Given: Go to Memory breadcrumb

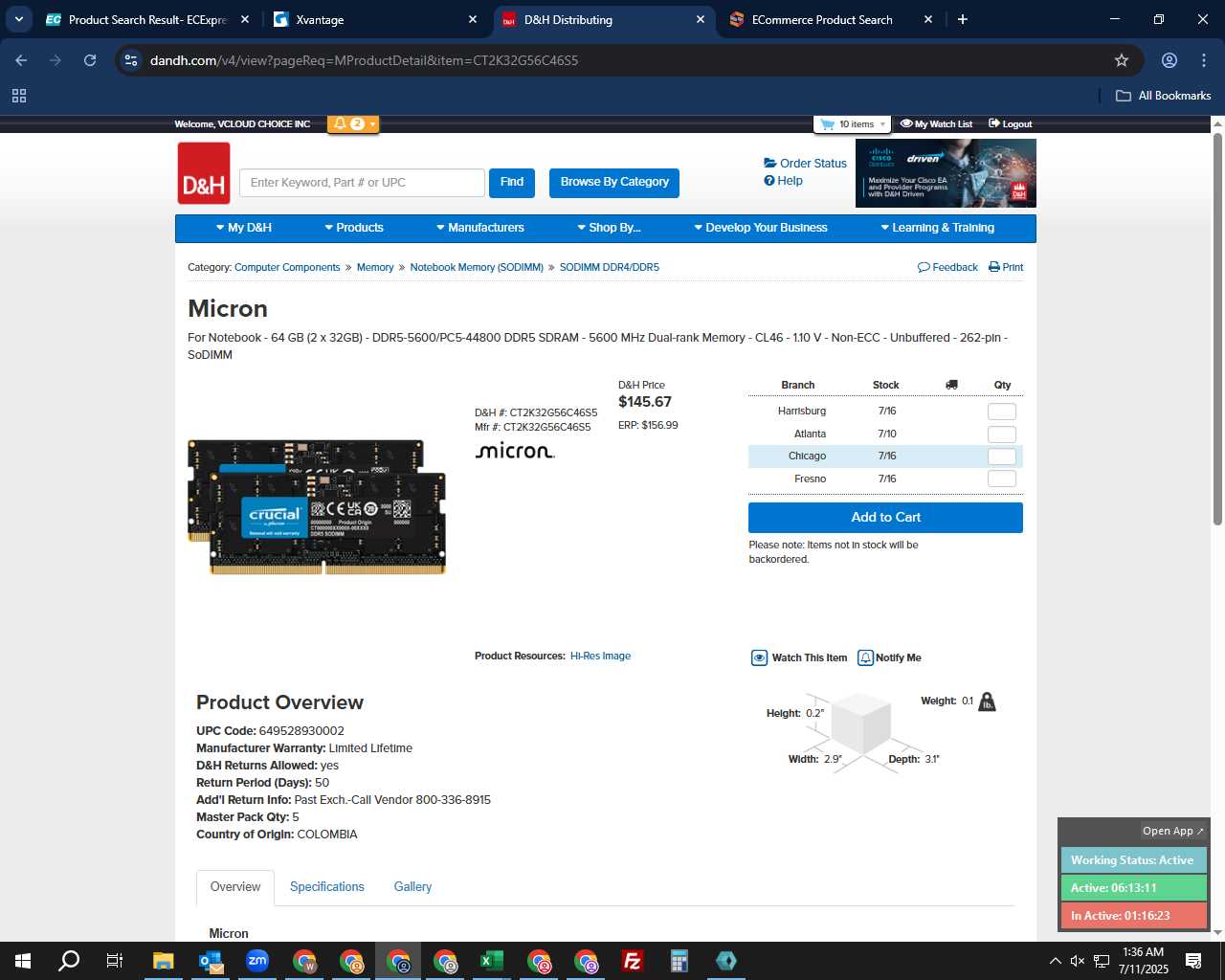Looking at the screenshot, I should (375, 268).
